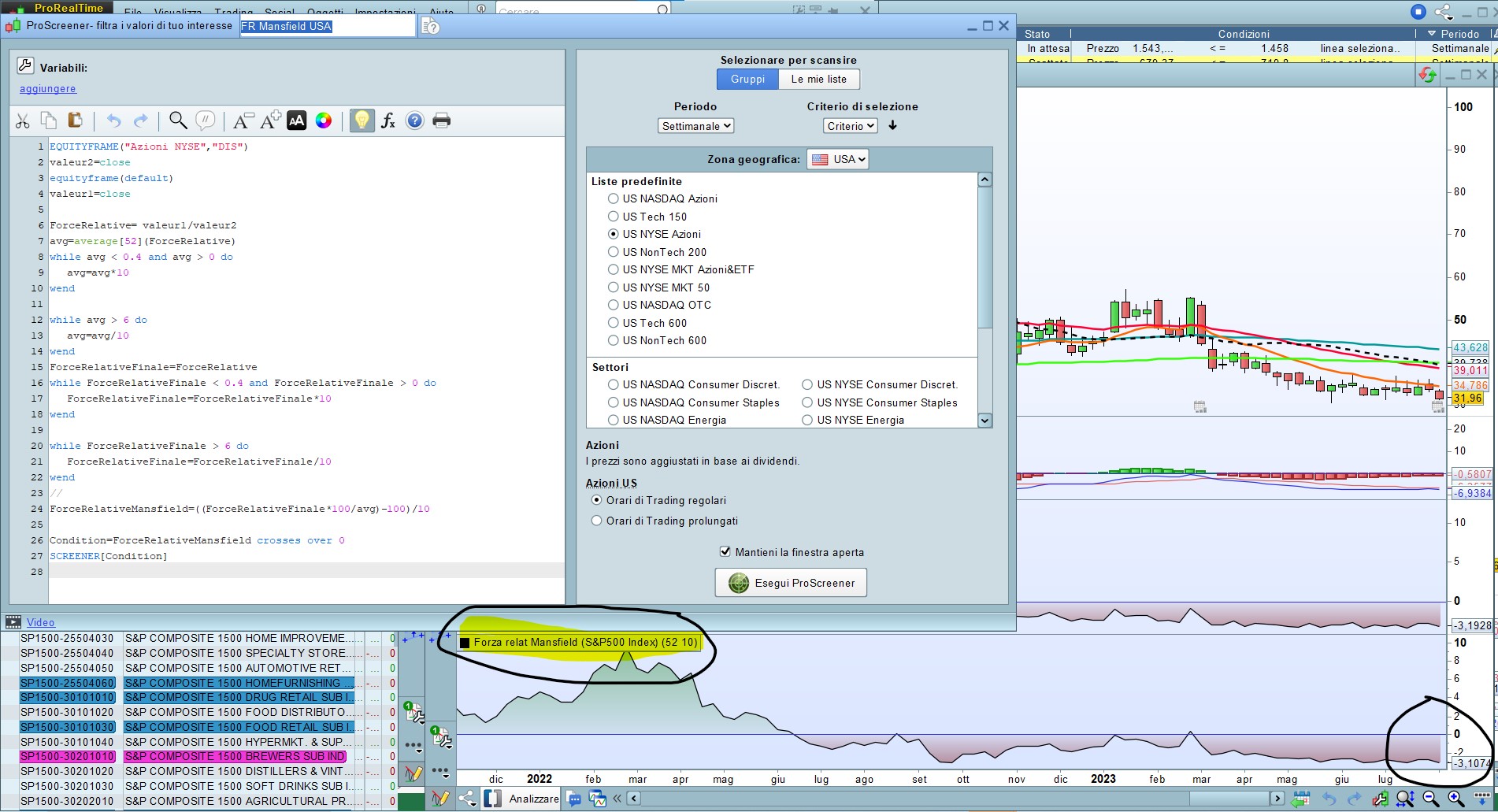Click the undo arrow in editor toolbar

tap(114, 121)
